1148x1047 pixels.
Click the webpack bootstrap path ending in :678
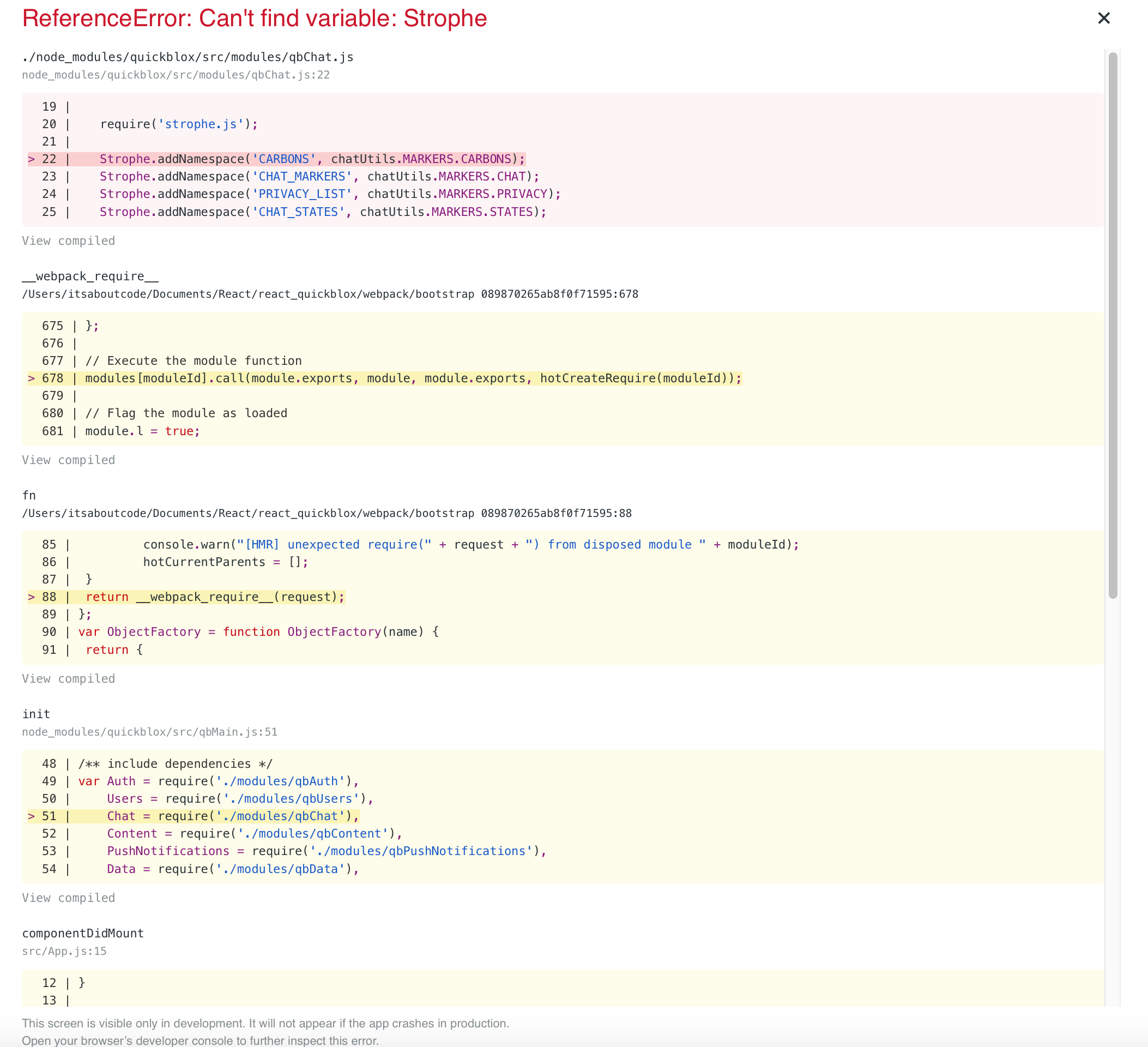(x=330, y=294)
